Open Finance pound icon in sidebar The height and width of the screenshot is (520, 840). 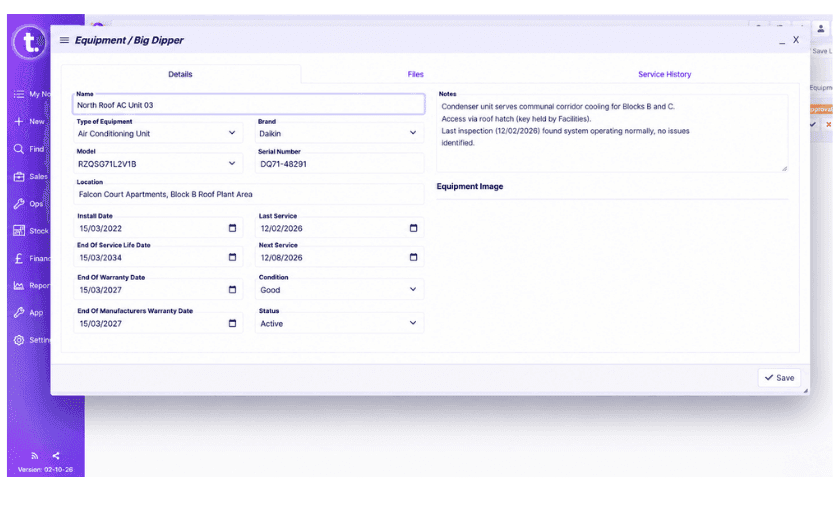click(x=19, y=259)
